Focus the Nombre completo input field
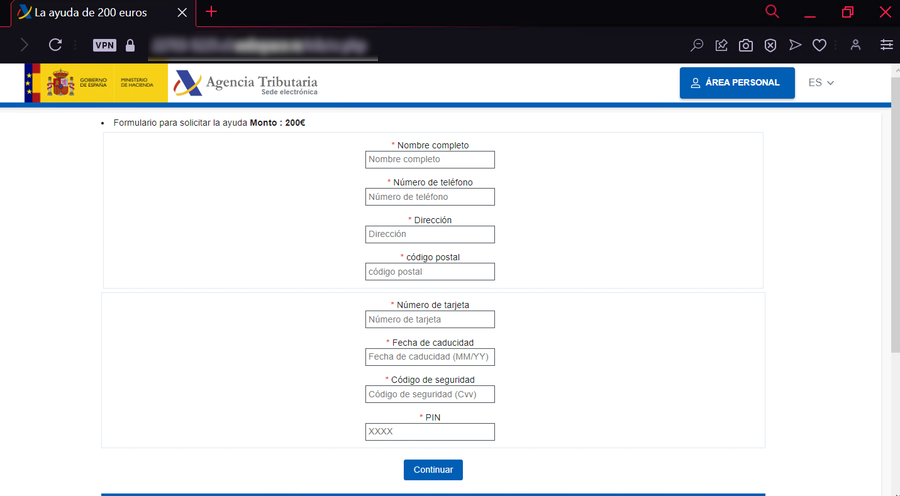Image resolution: width=900 pixels, height=496 pixels. [x=430, y=159]
